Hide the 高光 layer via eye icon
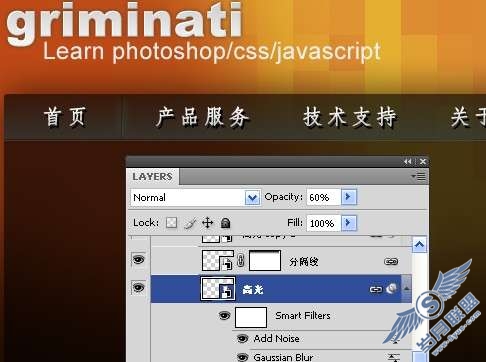 pos(138,287)
